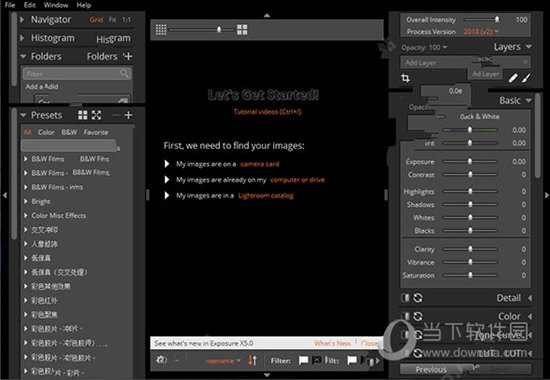550x380 pixels.
Task: Open the Tutorial videos link
Action: coord(267,112)
